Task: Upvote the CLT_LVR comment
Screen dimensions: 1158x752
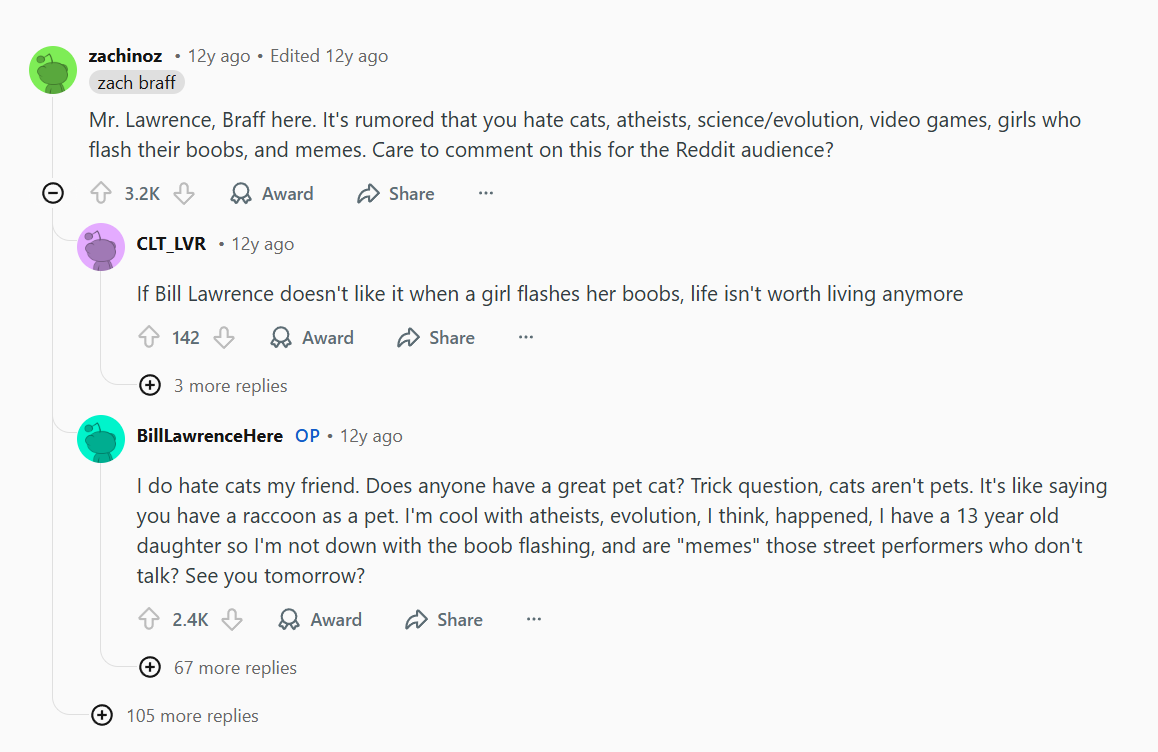Action: pyautogui.click(x=149, y=338)
